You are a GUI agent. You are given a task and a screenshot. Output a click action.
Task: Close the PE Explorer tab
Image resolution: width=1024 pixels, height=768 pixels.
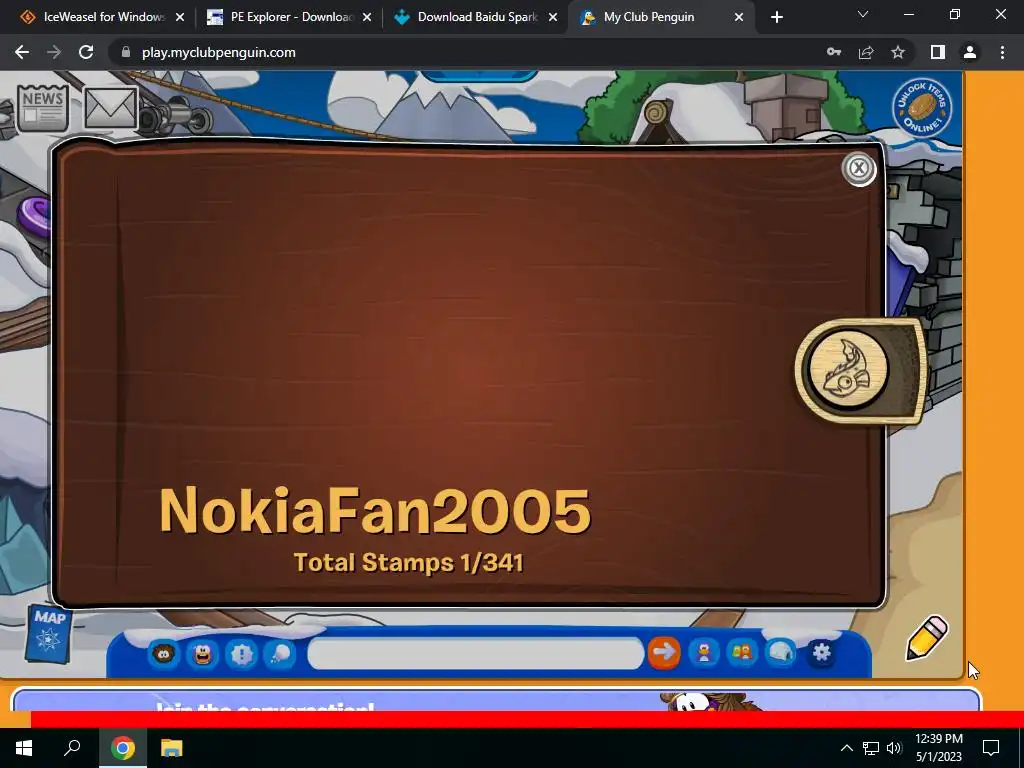point(367,18)
